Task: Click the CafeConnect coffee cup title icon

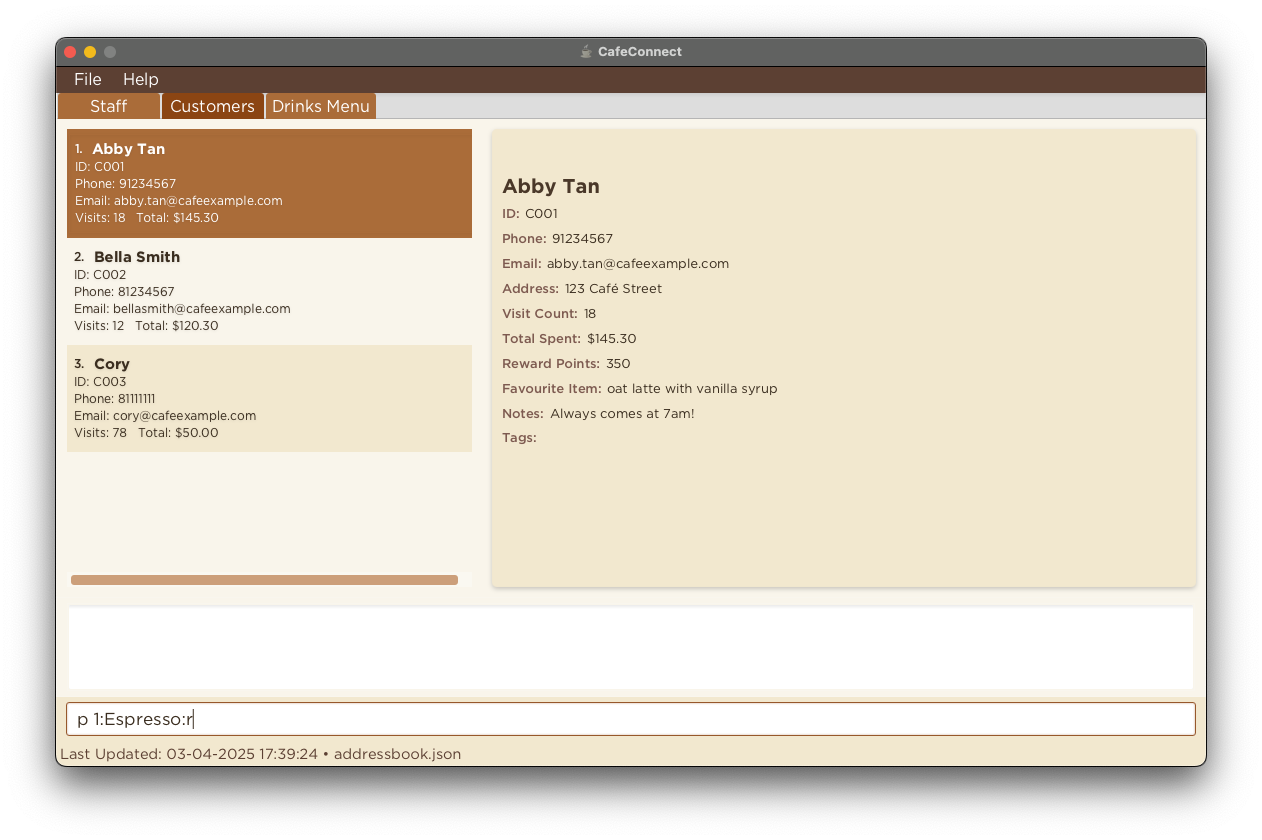Action: tap(587, 52)
